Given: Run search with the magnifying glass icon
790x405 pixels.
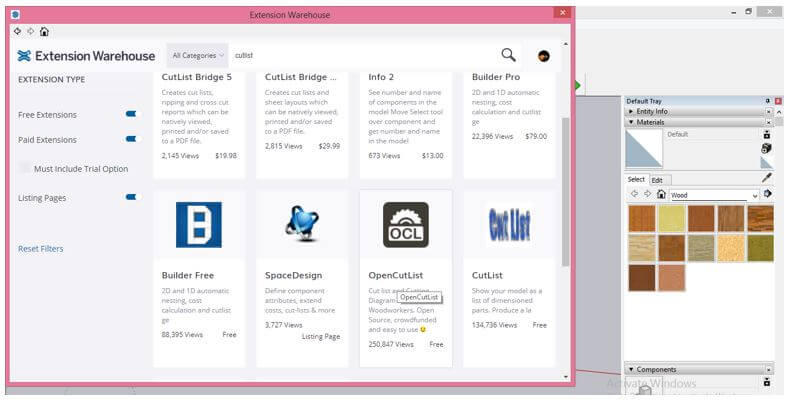Looking at the screenshot, I should tap(508, 55).
